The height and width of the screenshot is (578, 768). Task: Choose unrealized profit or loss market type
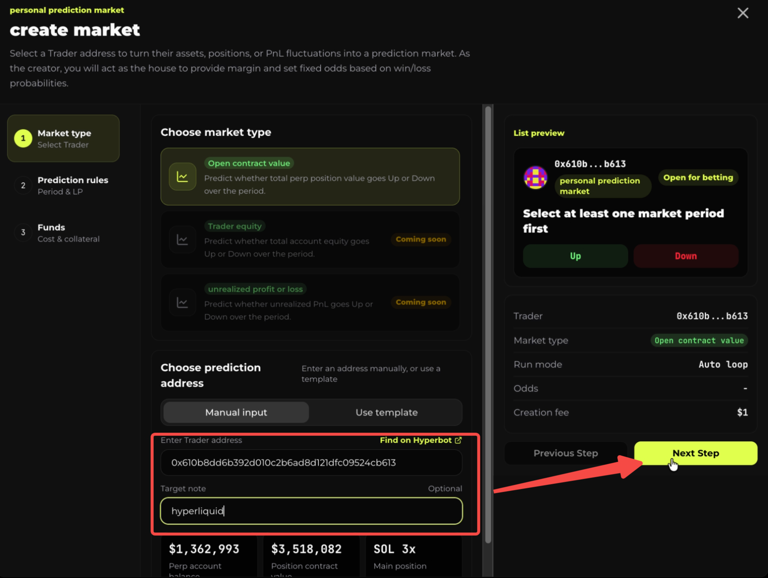point(310,302)
